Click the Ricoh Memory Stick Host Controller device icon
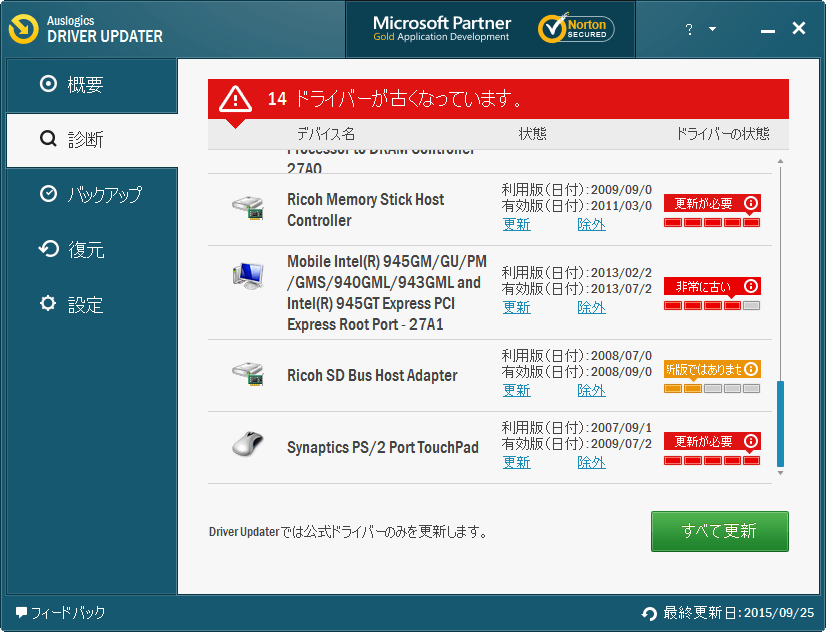826x632 pixels. [248, 209]
